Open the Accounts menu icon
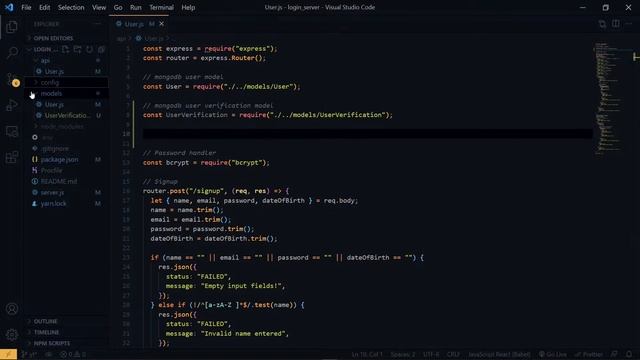640x360 pixels. tap(12, 309)
